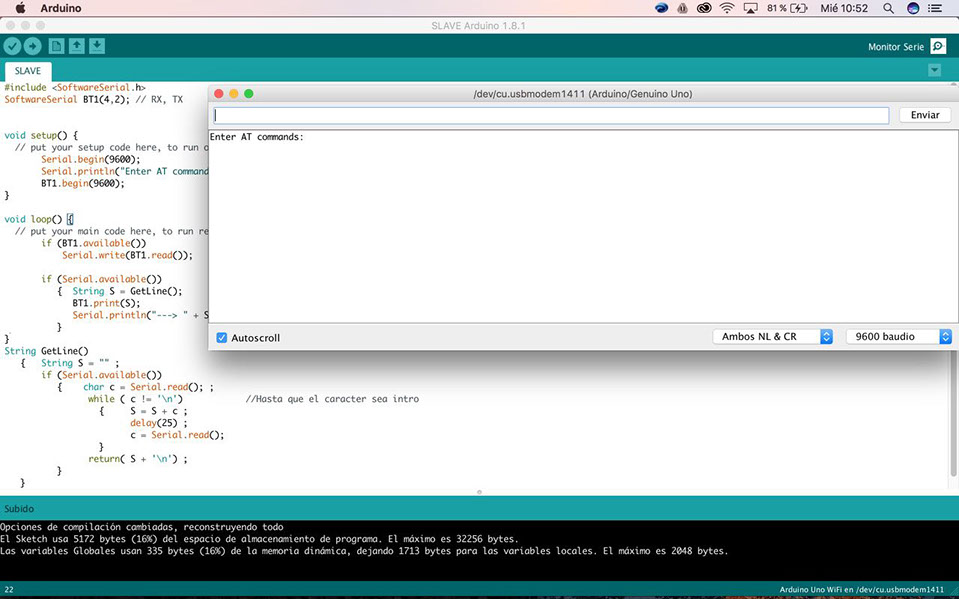This screenshot has height=599, width=959.
Task: Click the Mié 10:52 clock
Action: tap(844, 8)
